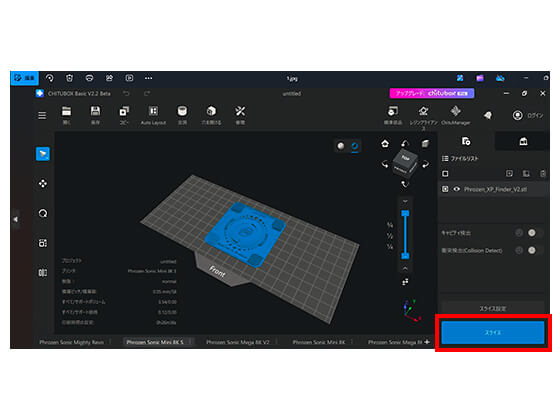Open the ChituManager toolbar icon
Viewport: 560px width, 420px height.
pyautogui.click(x=455, y=111)
